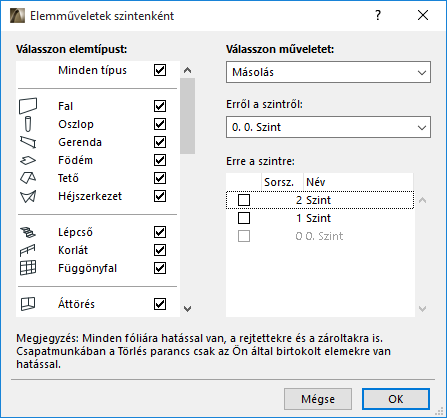Click story list scroll down arrow
The width and height of the screenshot is (447, 418).
pyautogui.click(x=422, y=309)
